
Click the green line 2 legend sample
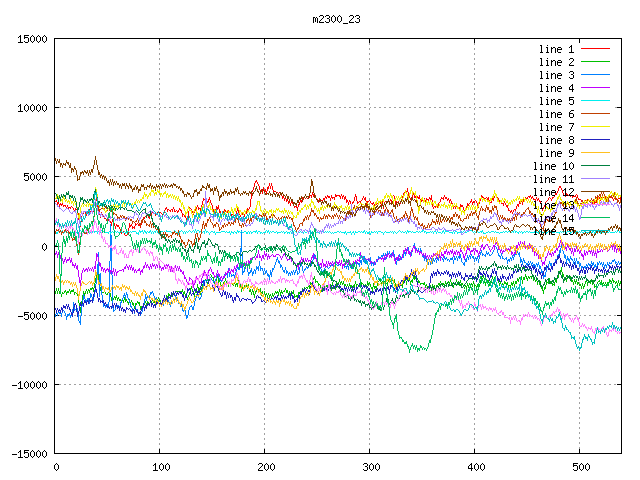tap(595, 62)
